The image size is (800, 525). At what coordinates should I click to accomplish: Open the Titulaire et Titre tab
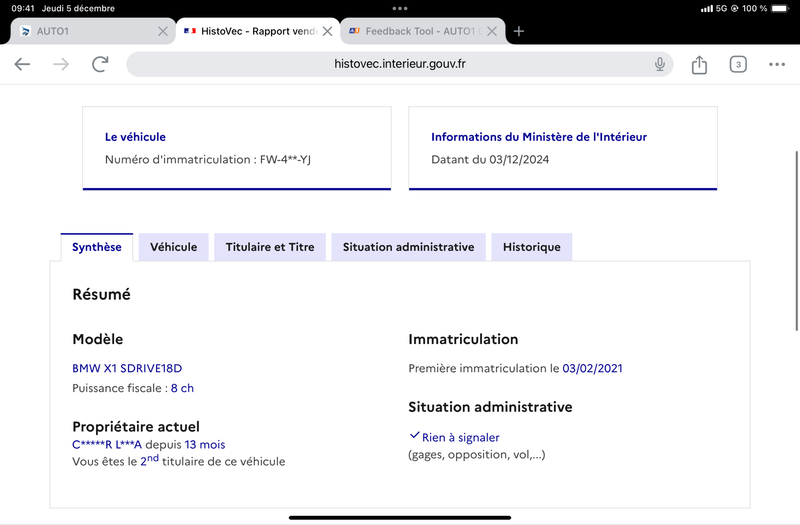270,247
